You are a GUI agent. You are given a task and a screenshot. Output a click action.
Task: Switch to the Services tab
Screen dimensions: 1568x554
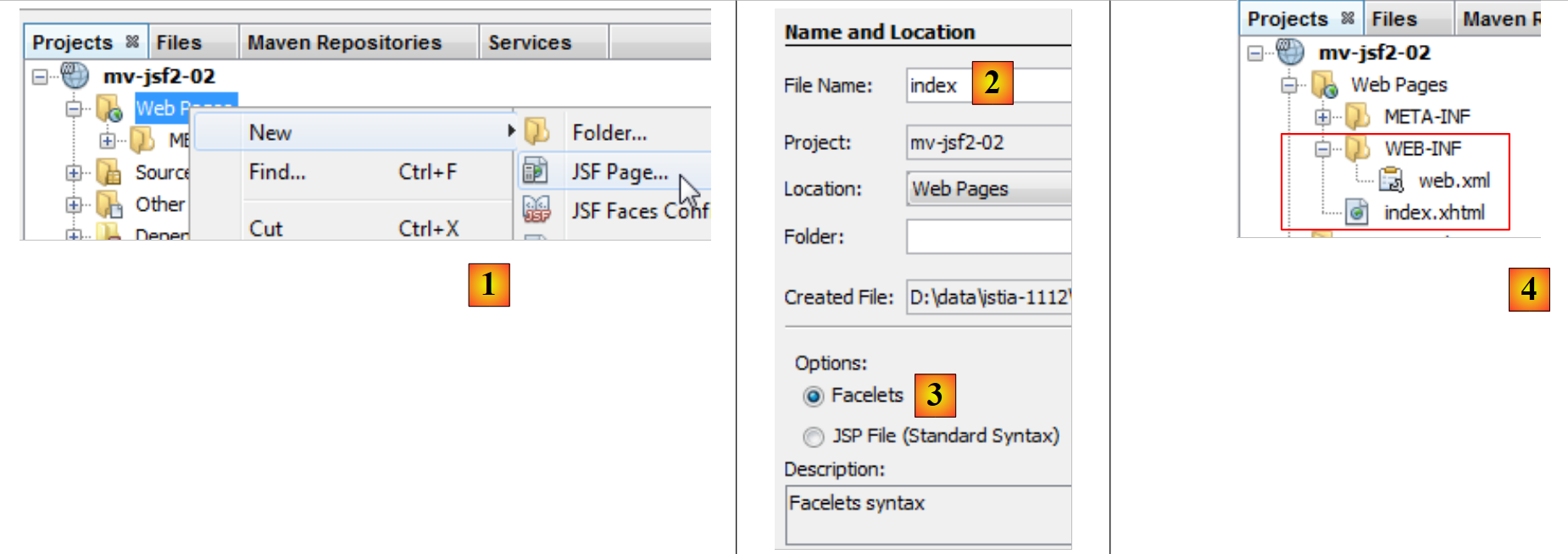(x=530, y=42)
